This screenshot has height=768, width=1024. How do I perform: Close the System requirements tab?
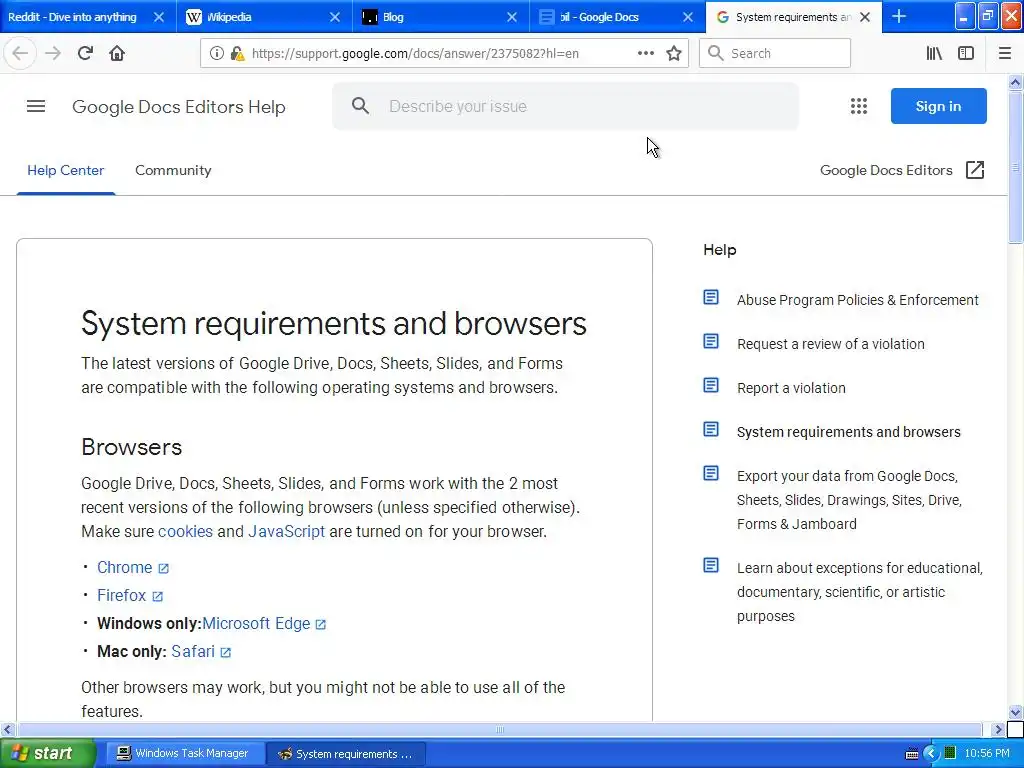coord(865,17)
